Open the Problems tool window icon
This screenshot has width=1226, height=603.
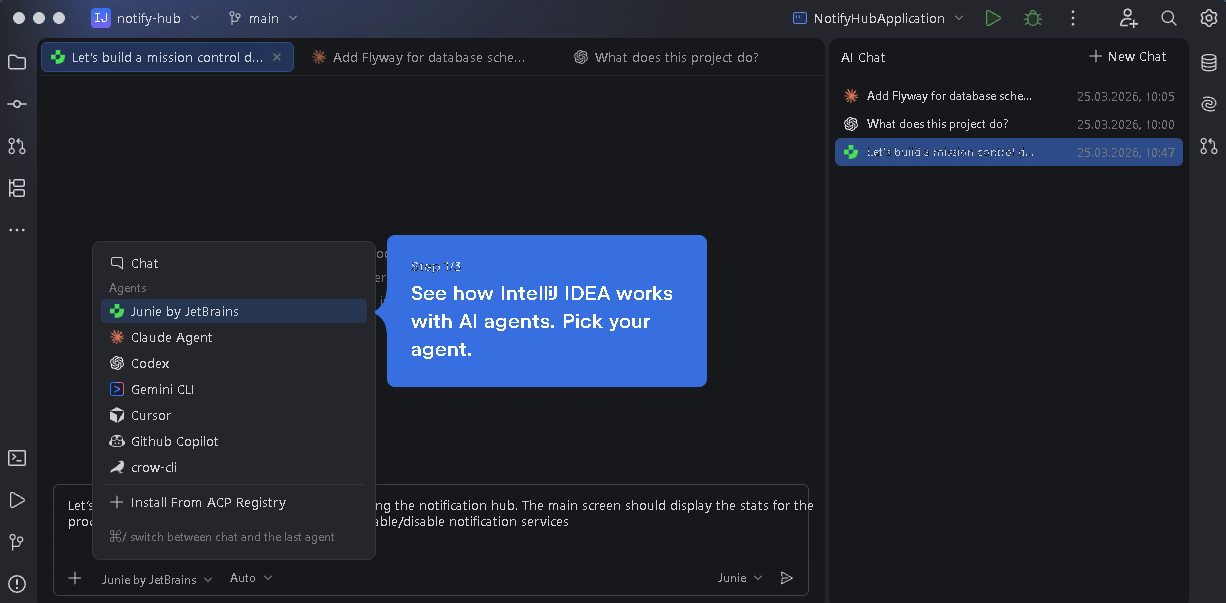click(17, 583)
